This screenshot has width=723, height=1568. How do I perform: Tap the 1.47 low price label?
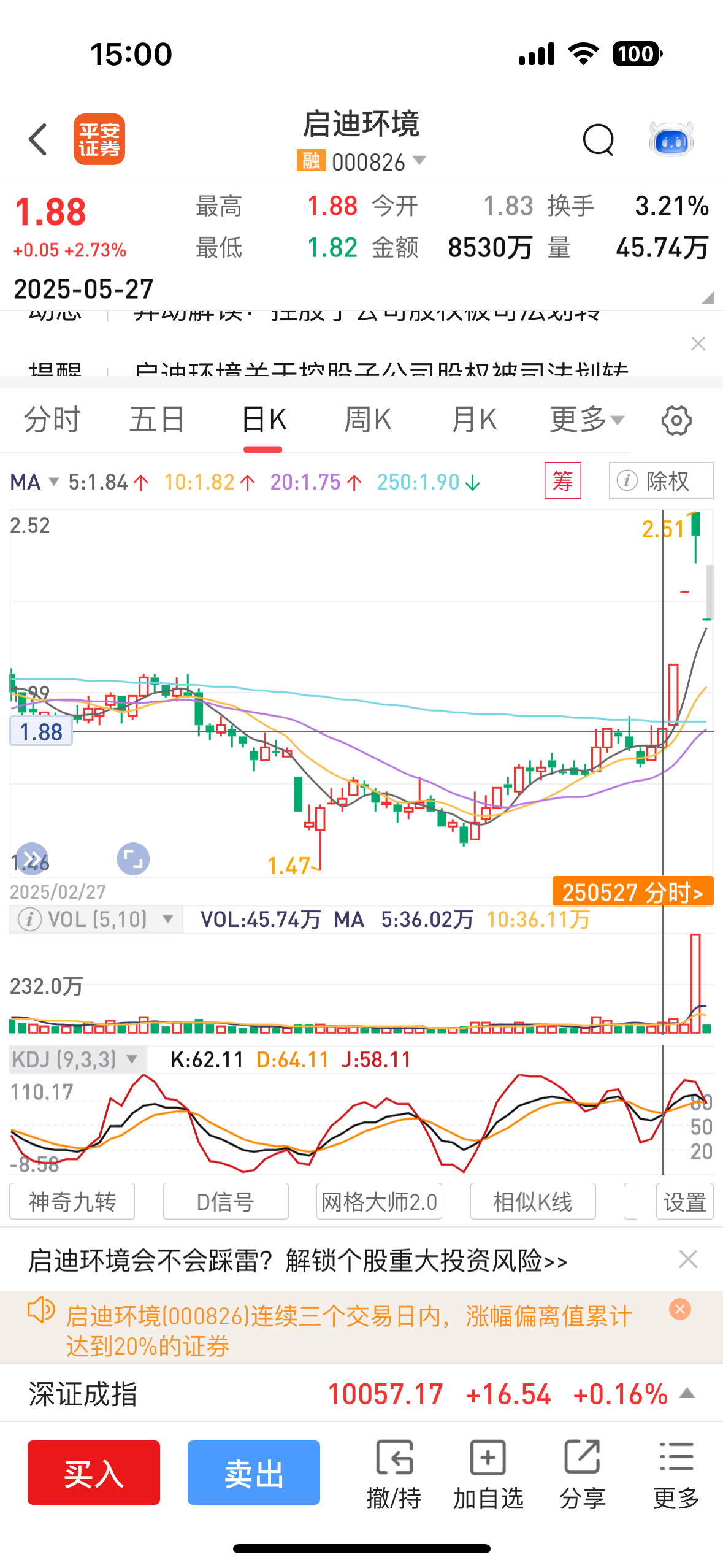tap(288, 866)
